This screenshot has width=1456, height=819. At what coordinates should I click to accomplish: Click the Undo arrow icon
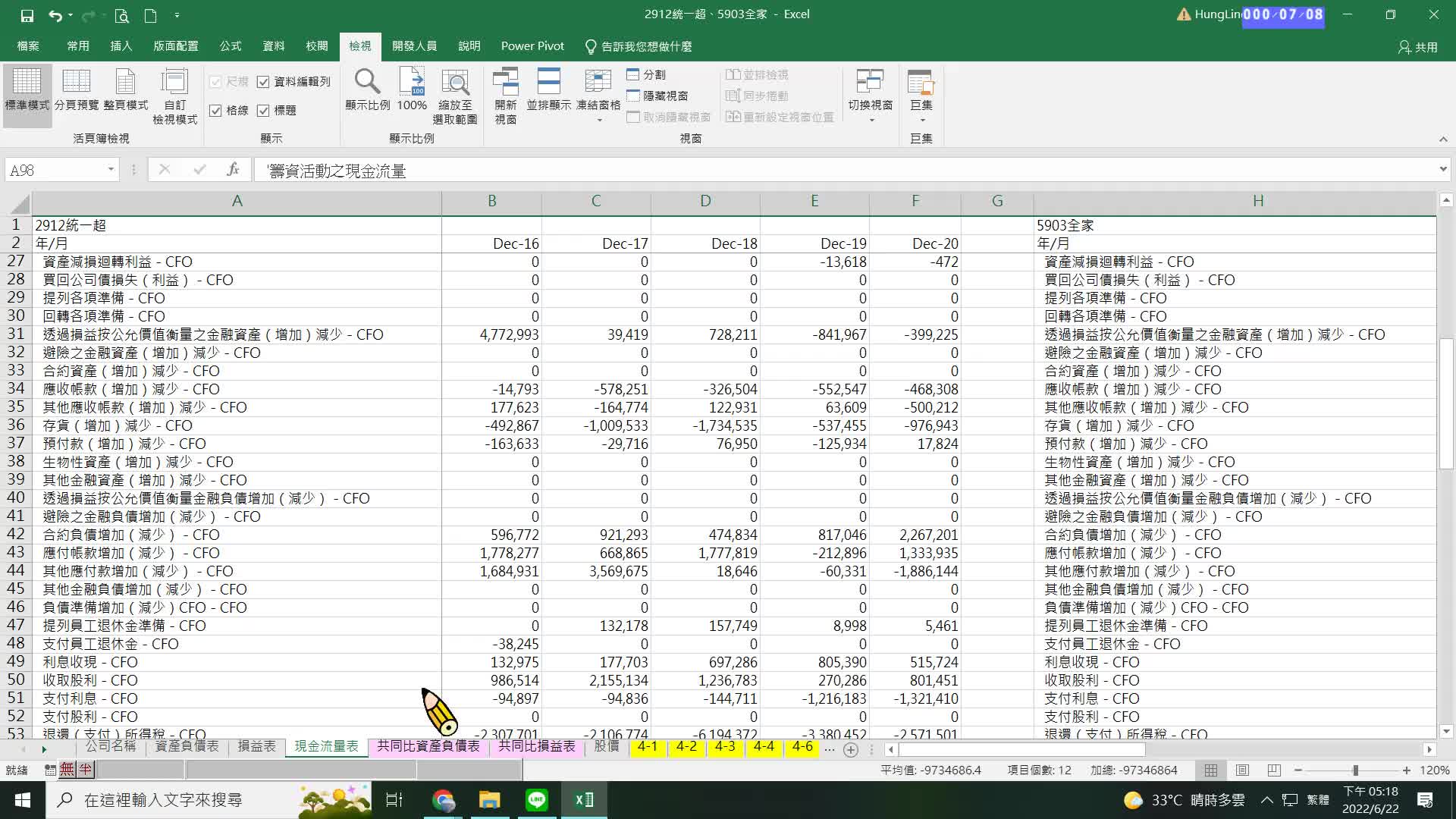coord(55,15)
